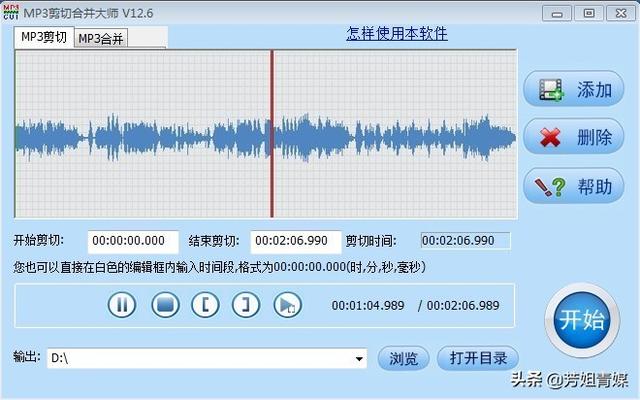Click the red playhead marker on waveform
The image size is (640, 400).
[272, 134]
